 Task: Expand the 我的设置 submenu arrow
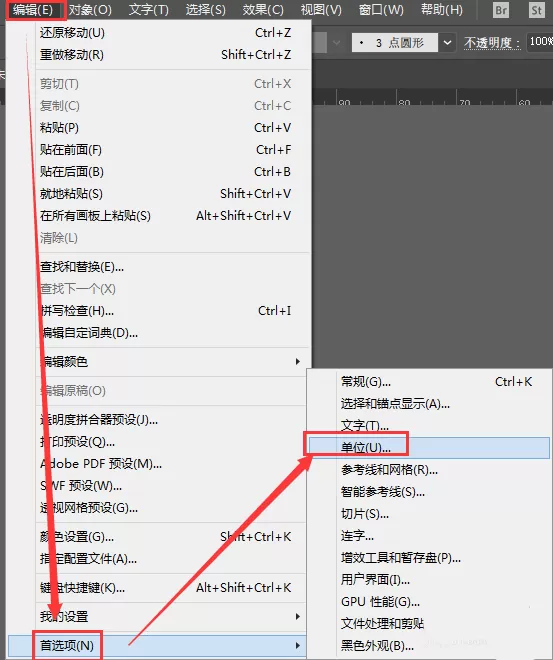298,617
